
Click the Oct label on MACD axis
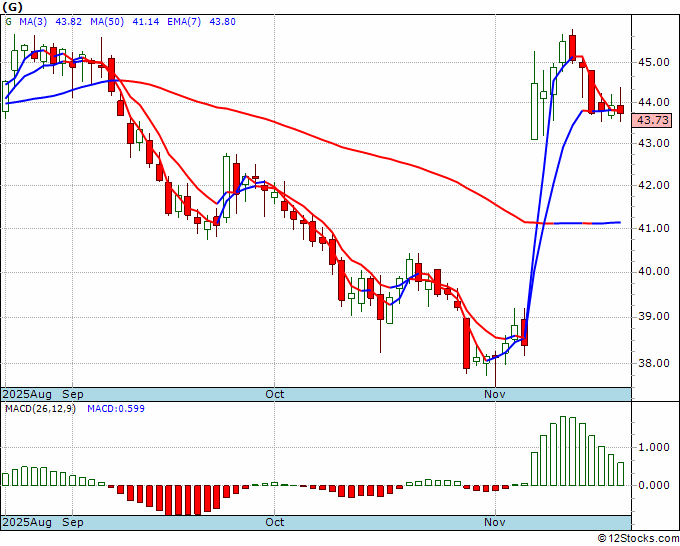(x=275, y=522)
